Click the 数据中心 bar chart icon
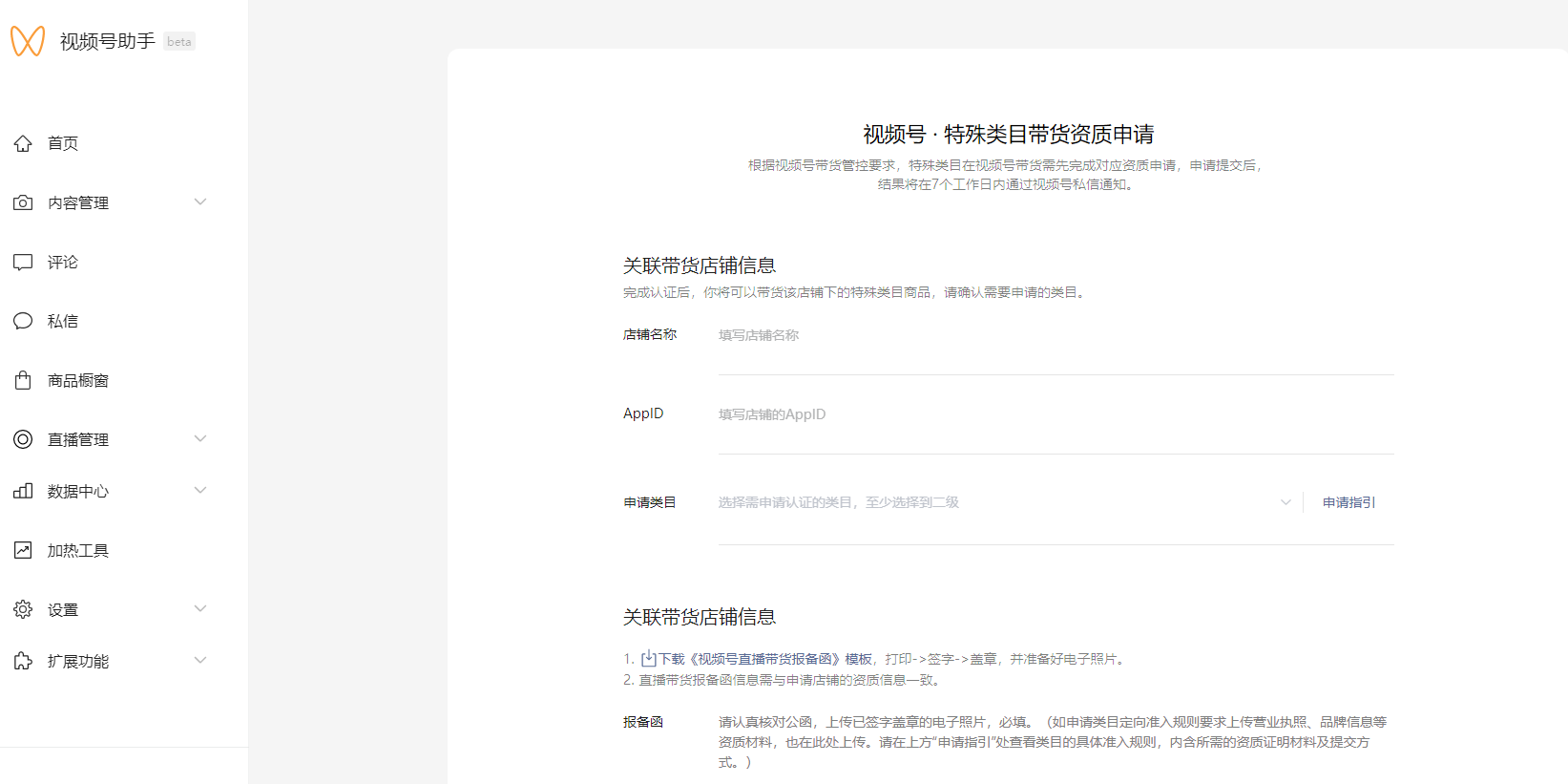This screenshot has width=1568, height=784. coord(23,491)
